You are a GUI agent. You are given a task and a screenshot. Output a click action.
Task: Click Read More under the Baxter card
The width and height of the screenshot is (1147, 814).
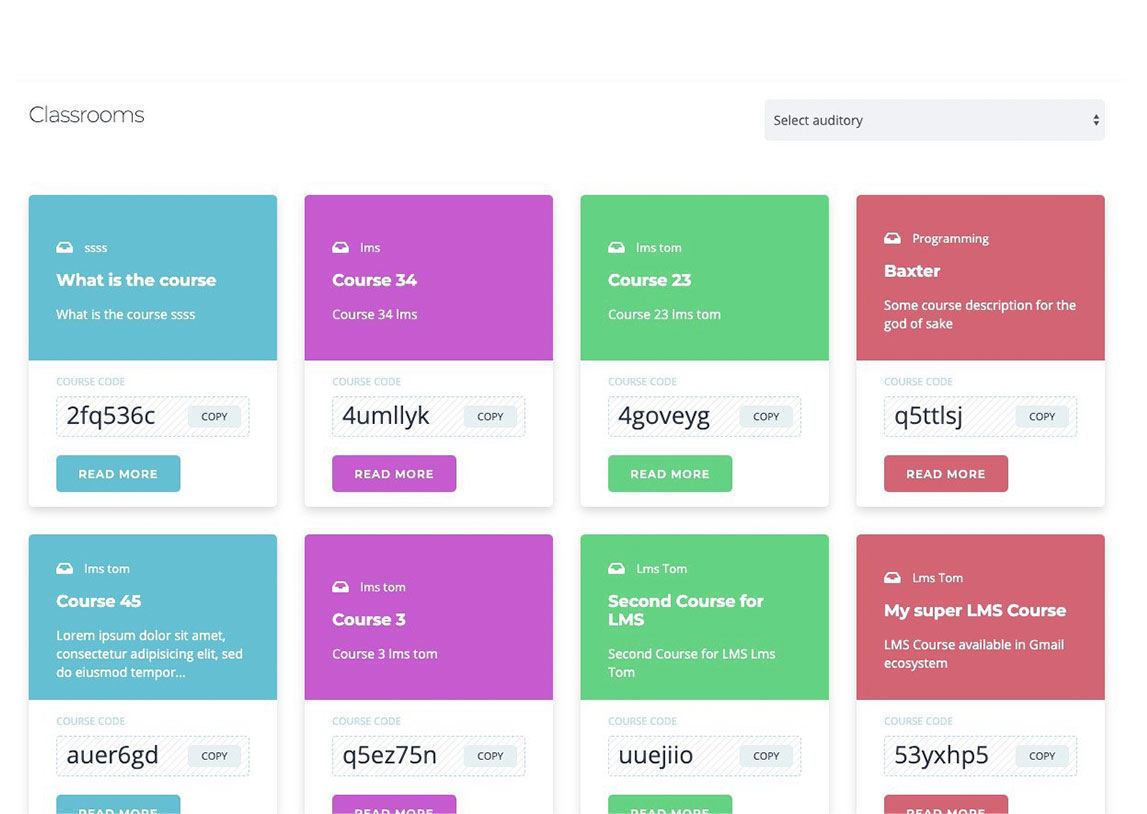(945, 474)
